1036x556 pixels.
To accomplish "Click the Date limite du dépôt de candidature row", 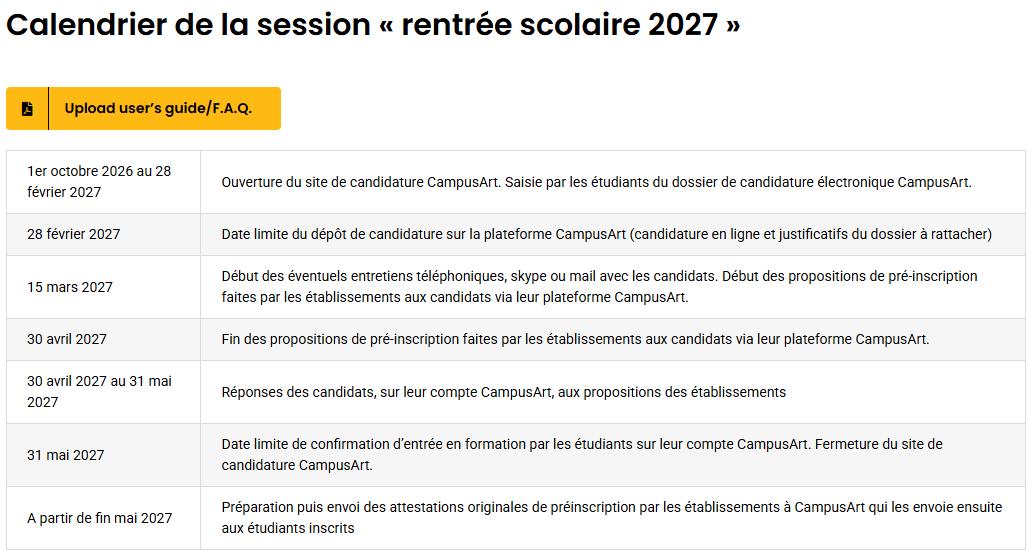I will click(x=516, y=234).
